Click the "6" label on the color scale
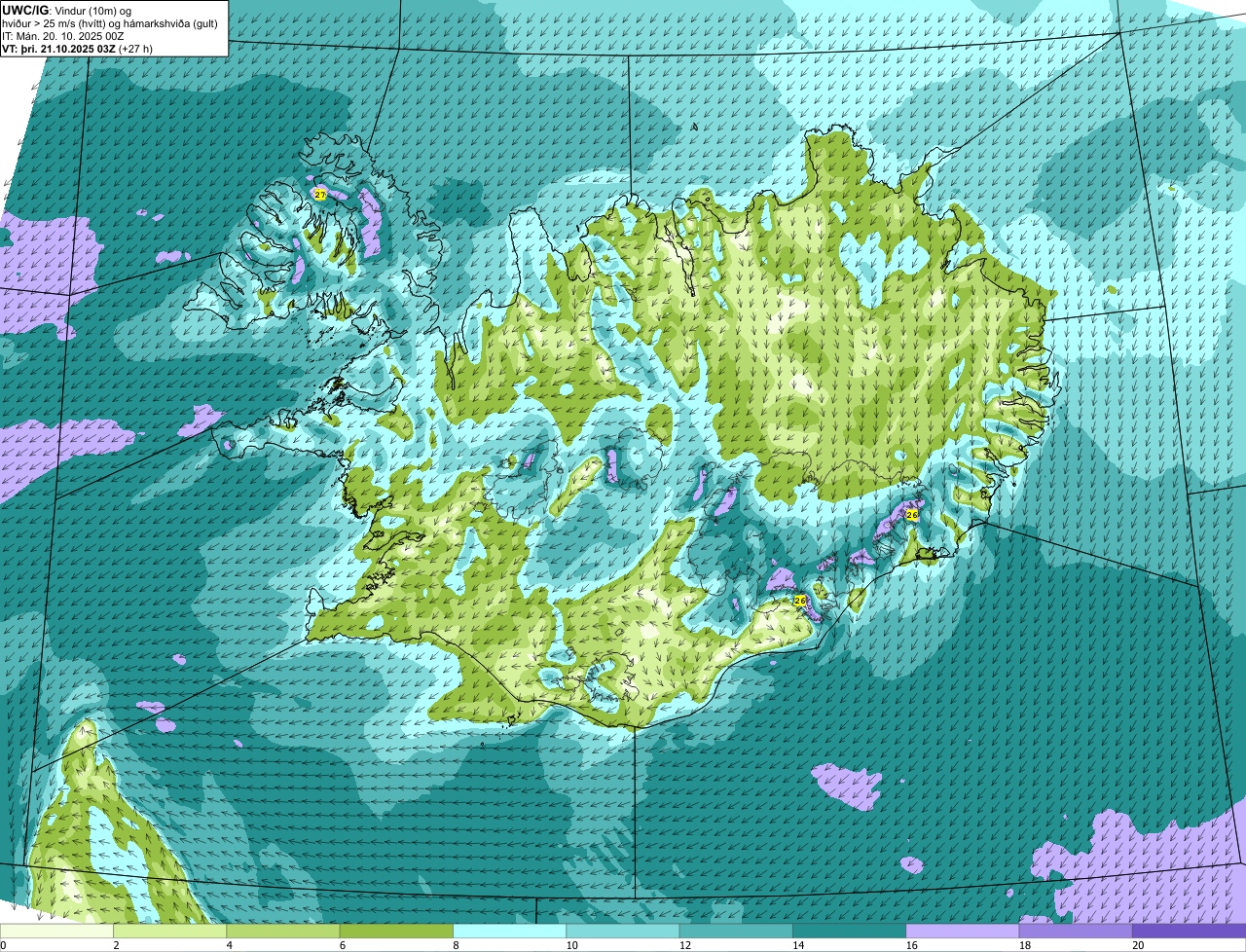The height and width of the screenshot is (952, 1246). pyautogui.click(x=343, y=945)
